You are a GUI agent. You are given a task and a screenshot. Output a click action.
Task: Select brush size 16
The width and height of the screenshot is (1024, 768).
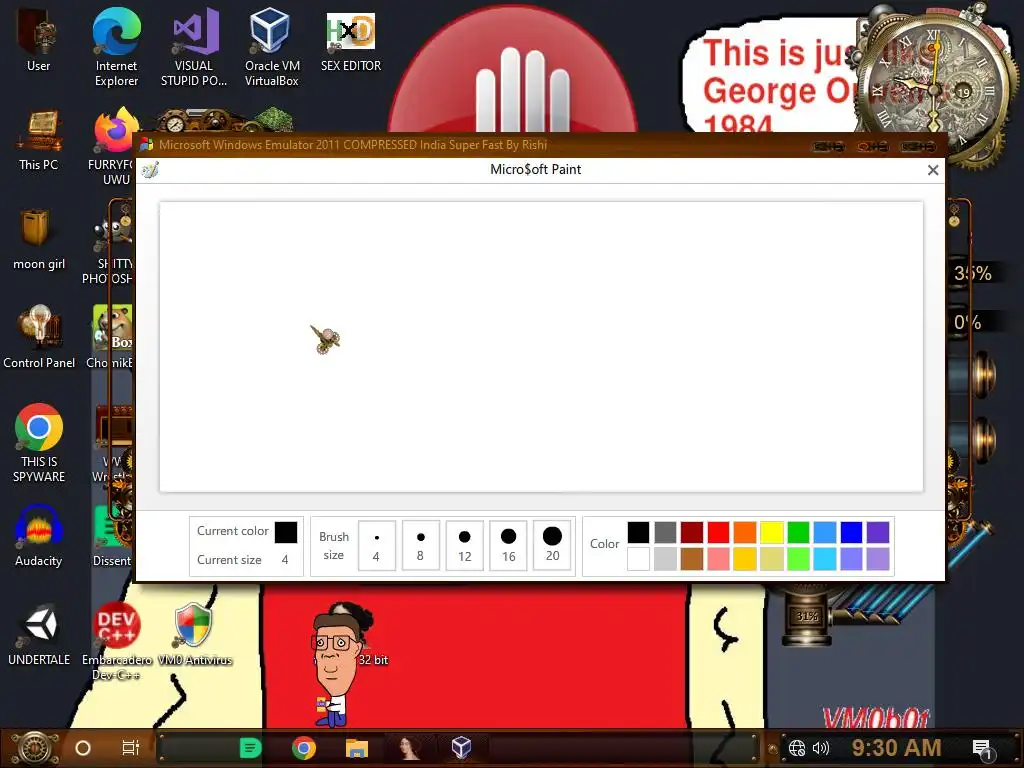tap(508, 545)
